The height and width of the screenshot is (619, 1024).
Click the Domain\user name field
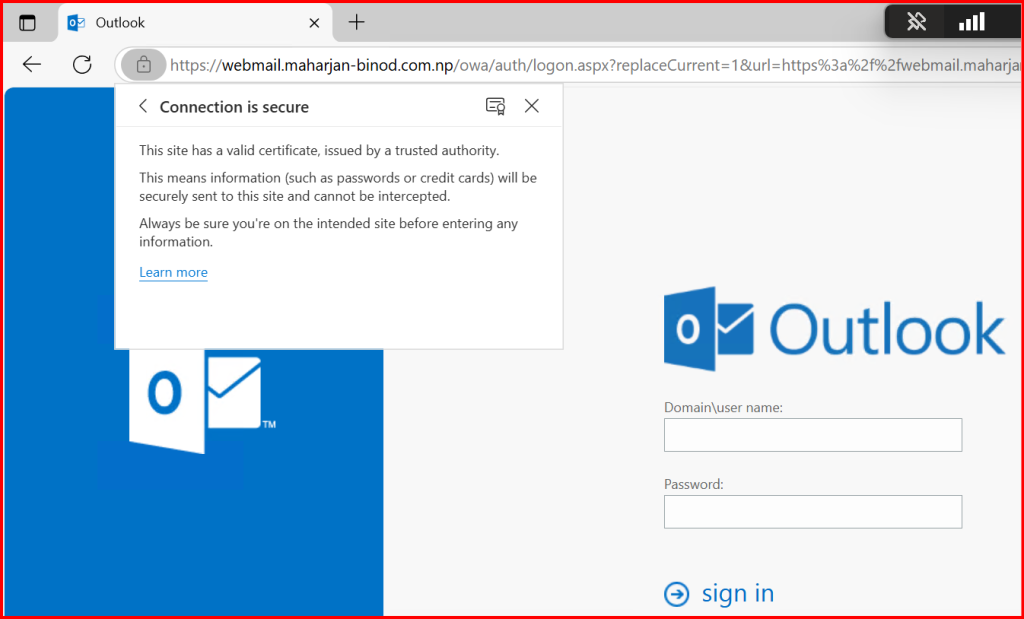(x=812, y=435)
